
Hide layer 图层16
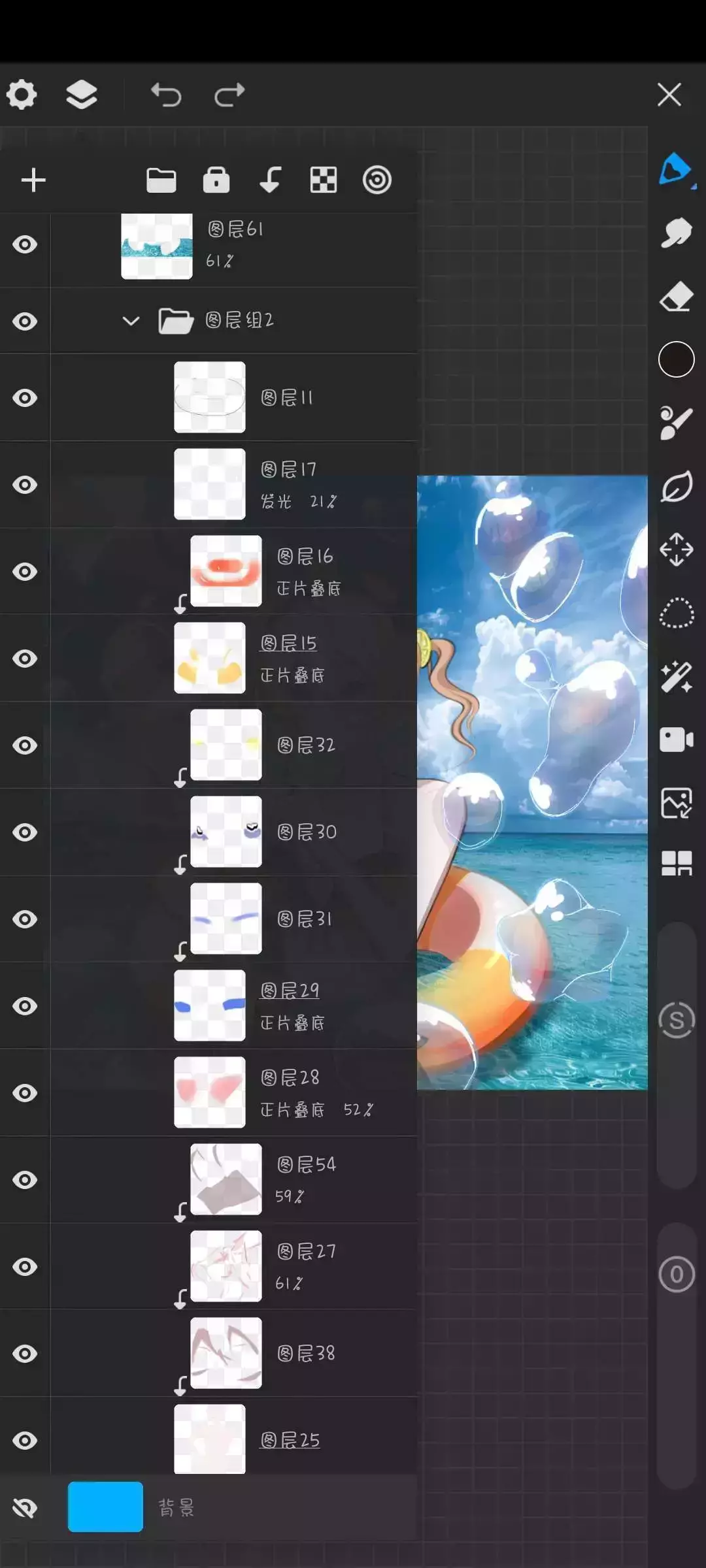(x=25, y=572)
